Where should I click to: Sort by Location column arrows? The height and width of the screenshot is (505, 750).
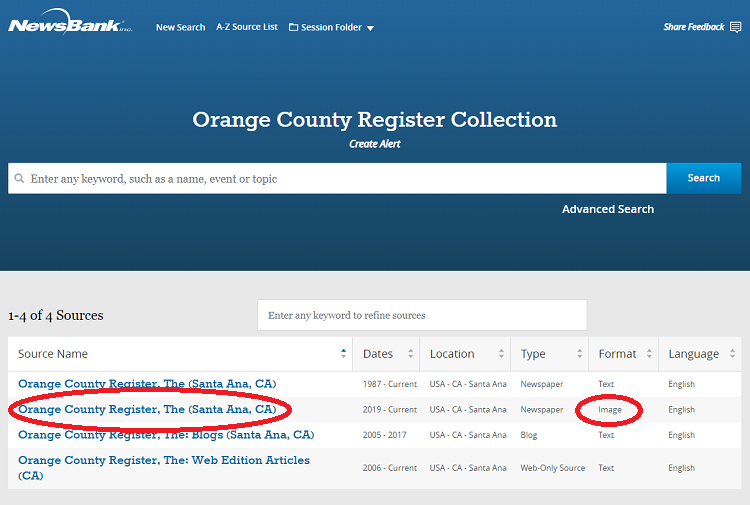click(x=501, y=353)
